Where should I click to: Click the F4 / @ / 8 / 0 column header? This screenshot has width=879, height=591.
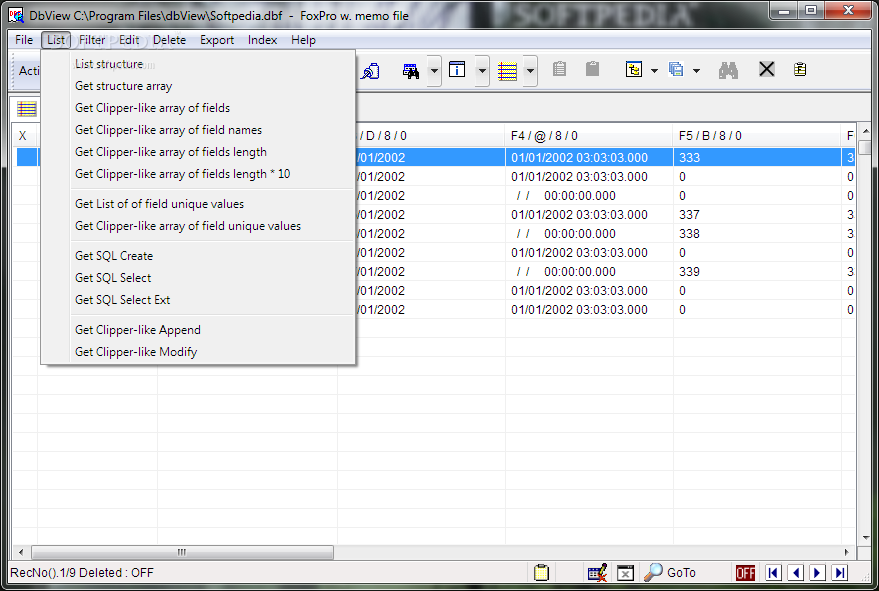tap(589, 136)
